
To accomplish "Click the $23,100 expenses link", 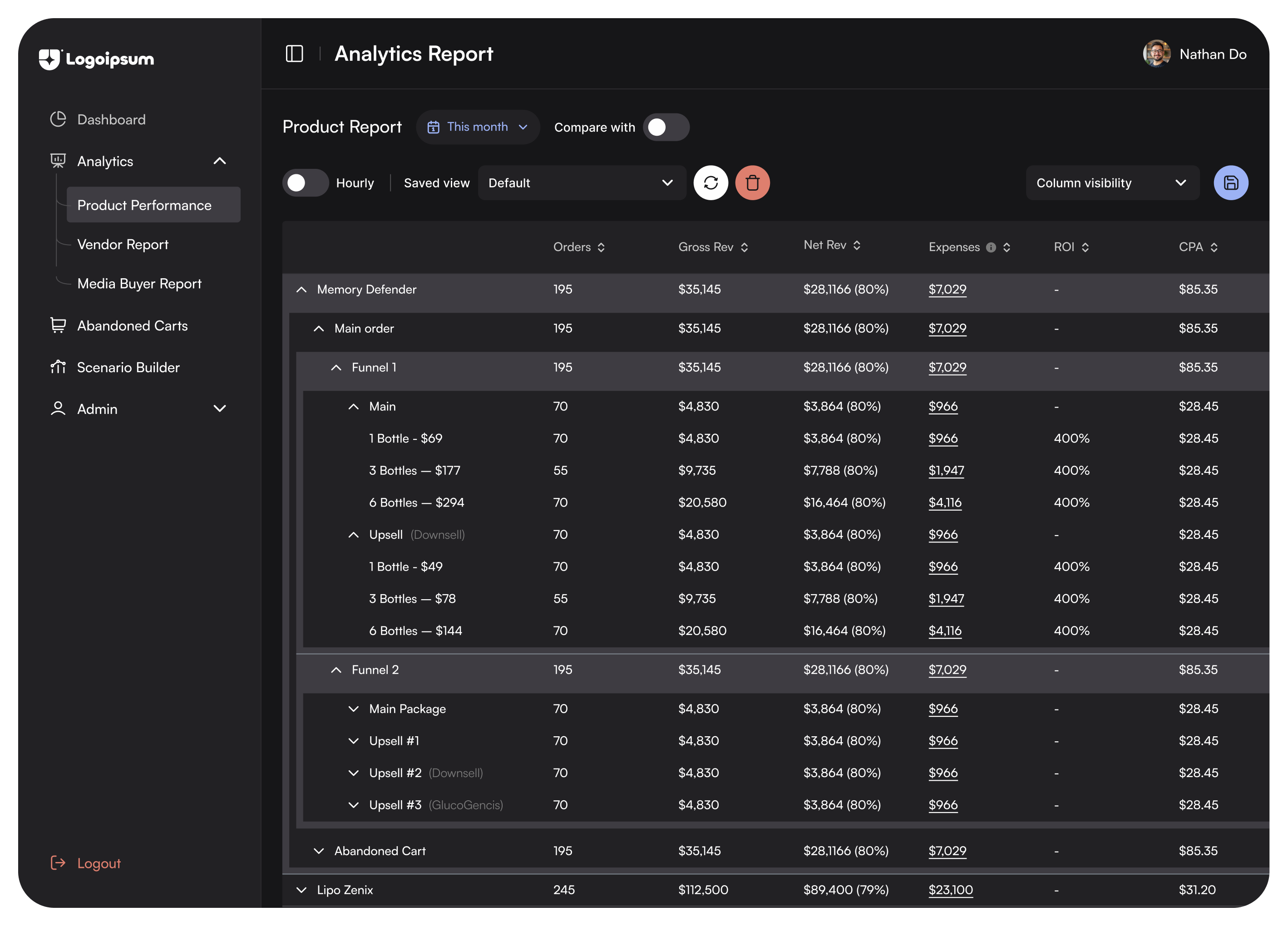I will [950, 890].
